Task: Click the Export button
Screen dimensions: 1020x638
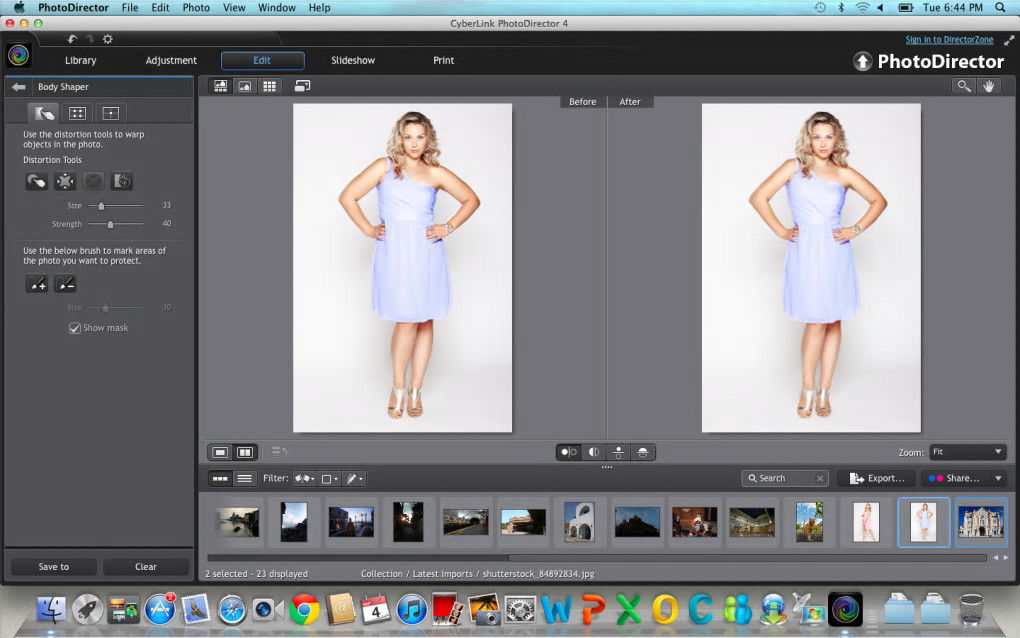Action: (876, 478)
